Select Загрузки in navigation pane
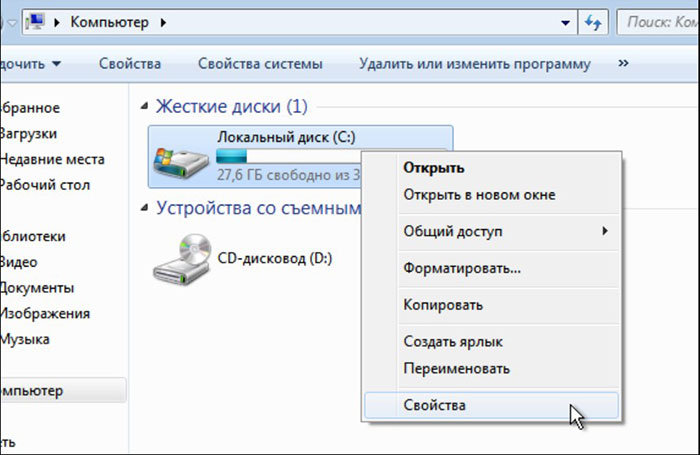Viewport: 700px width, 455px height. tap(29, 134)
